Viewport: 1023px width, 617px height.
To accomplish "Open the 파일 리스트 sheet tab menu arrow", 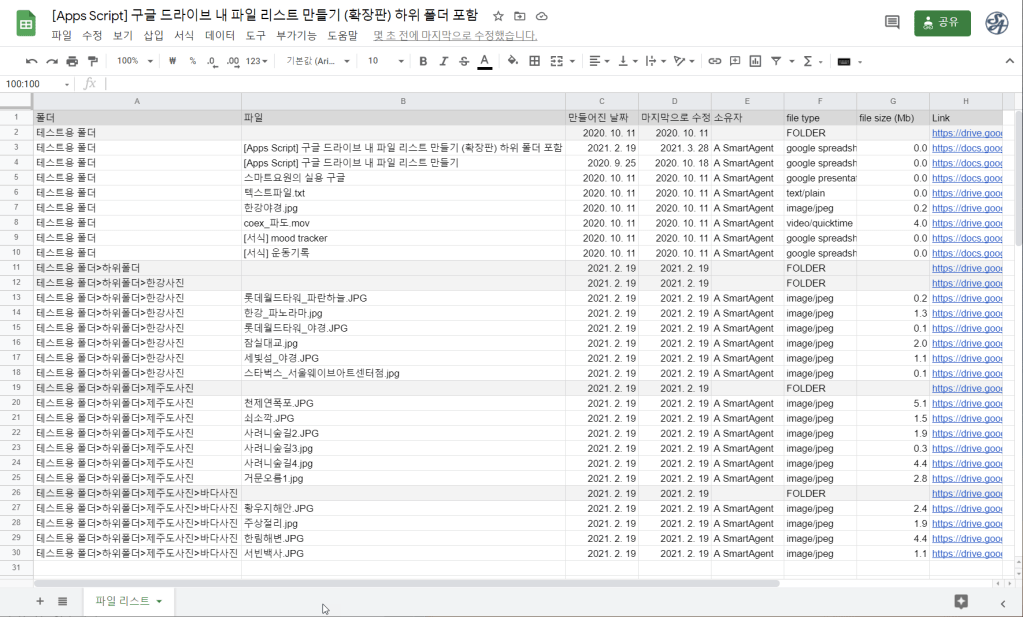I will click(159, 601).
